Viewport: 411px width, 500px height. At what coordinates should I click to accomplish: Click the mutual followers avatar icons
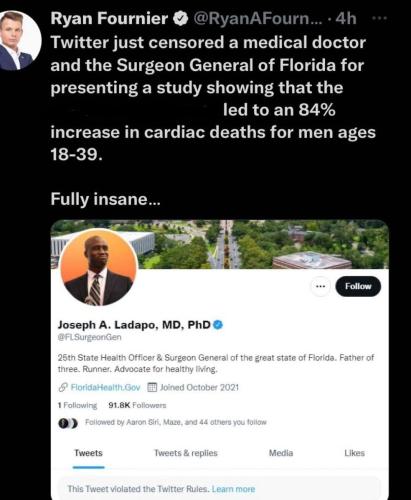point(68,423)
